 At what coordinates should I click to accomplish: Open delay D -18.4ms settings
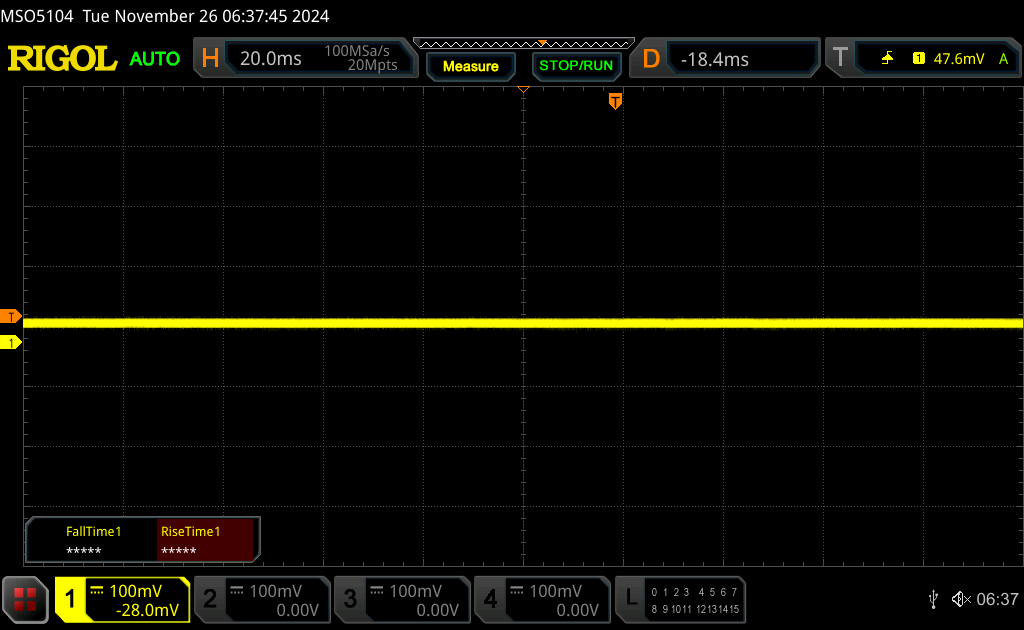pos(728,59)
